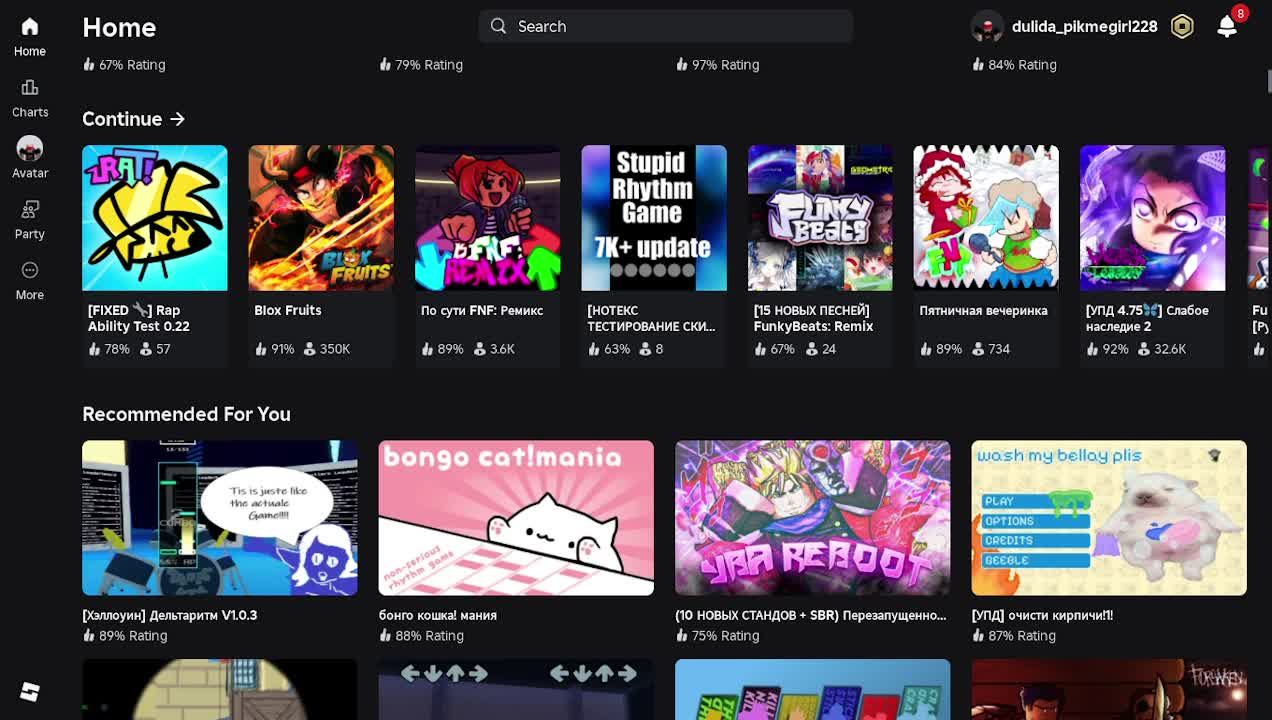Open wash my bellay plis thumbnail
This screenshot has height=720, width=1272.
pos(1109,518)
